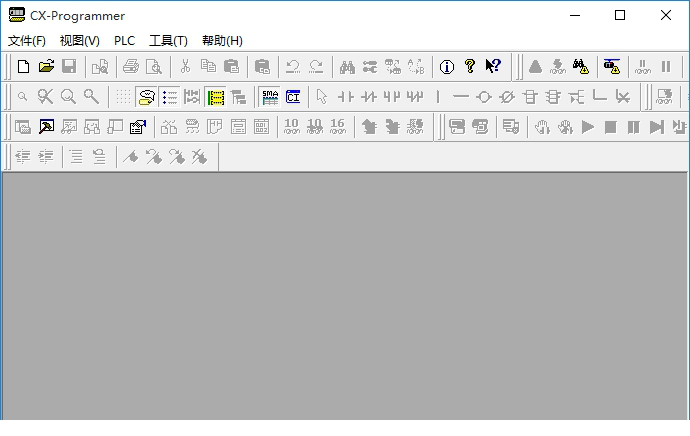Click the hexadecimal 16 monitor format icon
Screen dimensions: 690x436
(x=338, y=127)
